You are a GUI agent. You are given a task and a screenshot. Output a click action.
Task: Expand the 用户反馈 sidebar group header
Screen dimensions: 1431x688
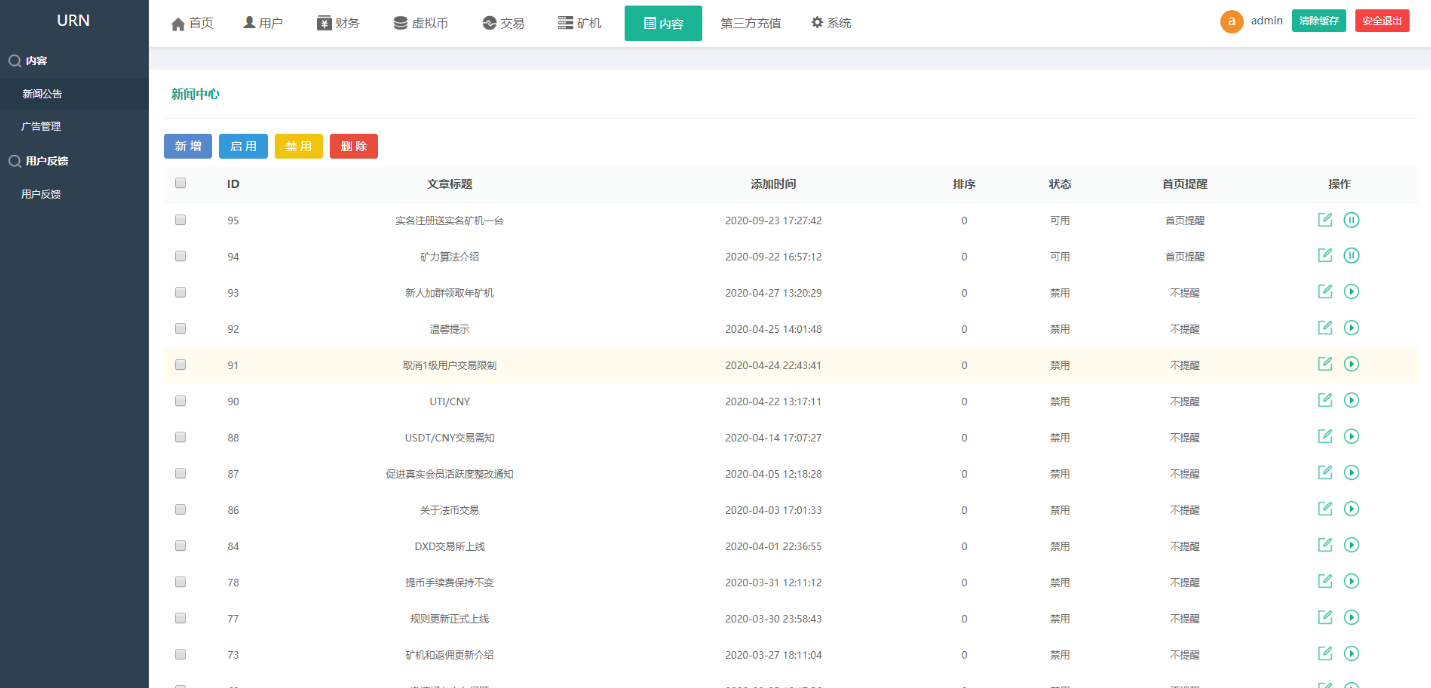click(46, 161)
